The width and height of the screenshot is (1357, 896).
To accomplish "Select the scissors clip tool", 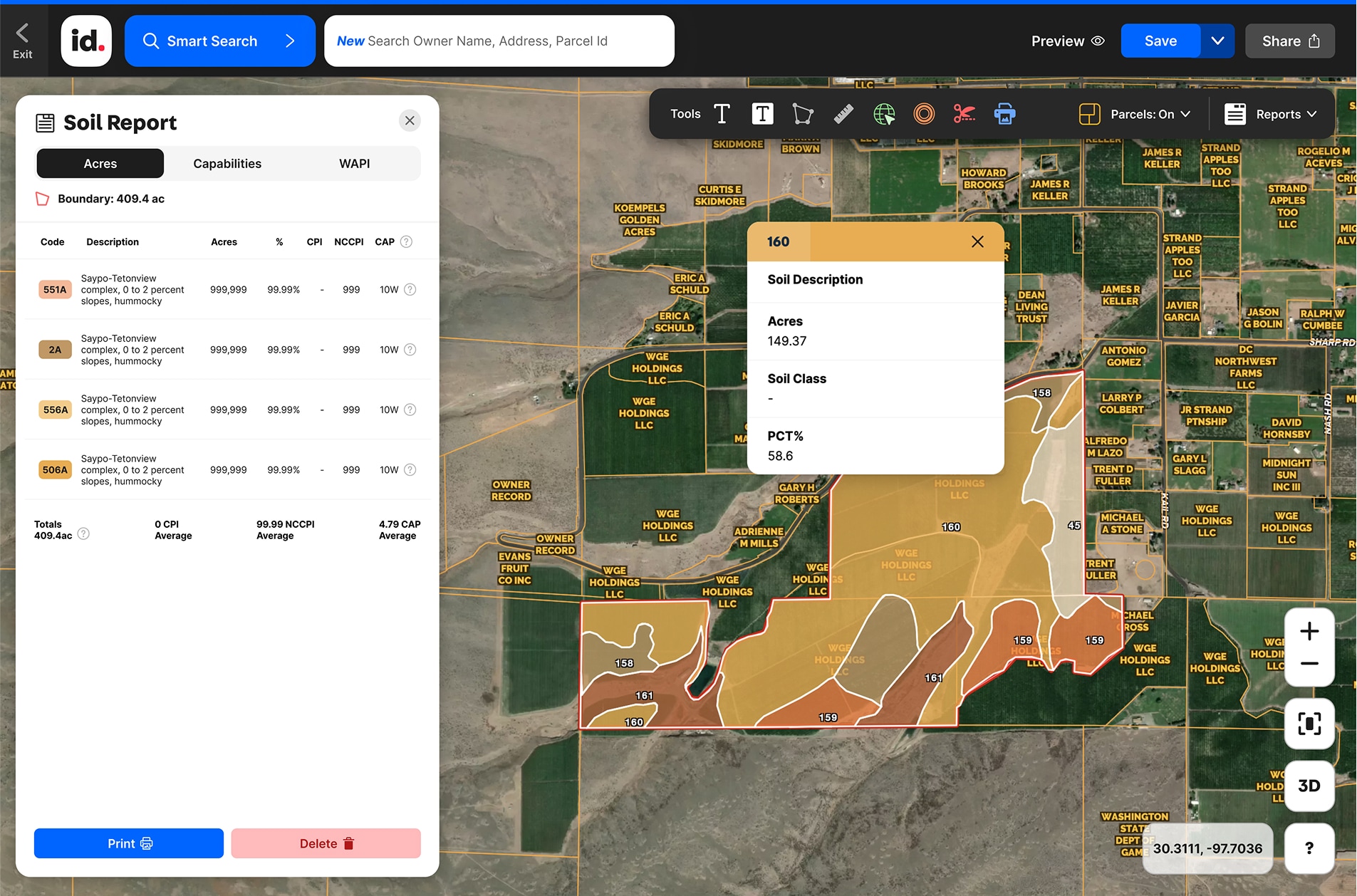I will click(965, 113).
